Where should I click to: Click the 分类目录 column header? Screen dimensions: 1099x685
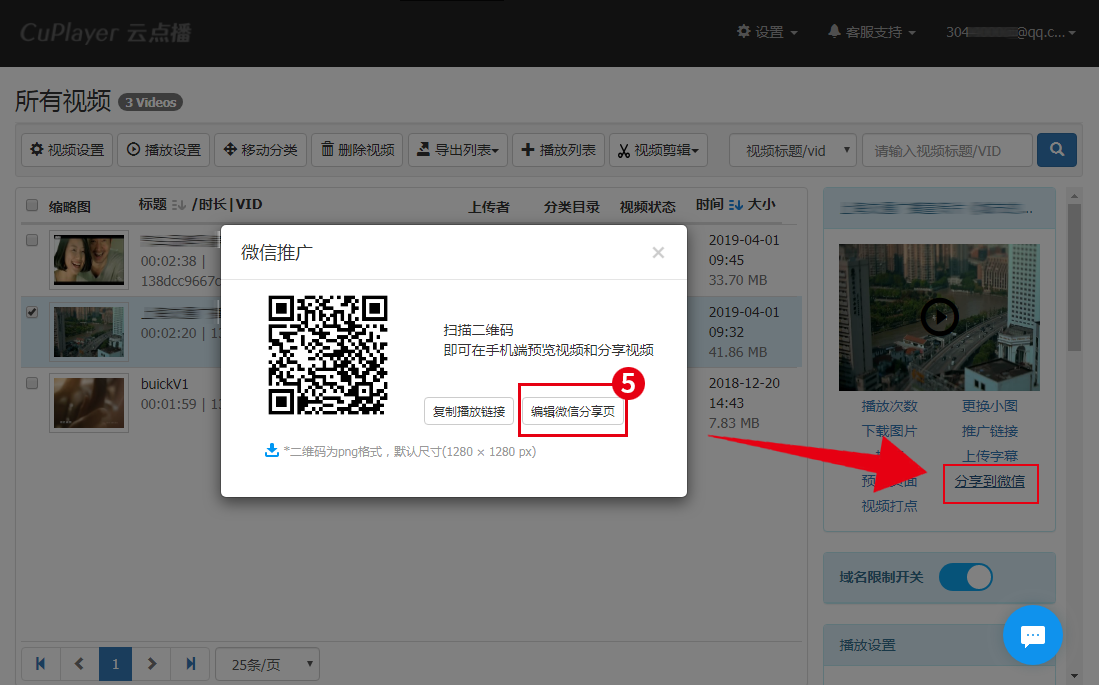571,207
